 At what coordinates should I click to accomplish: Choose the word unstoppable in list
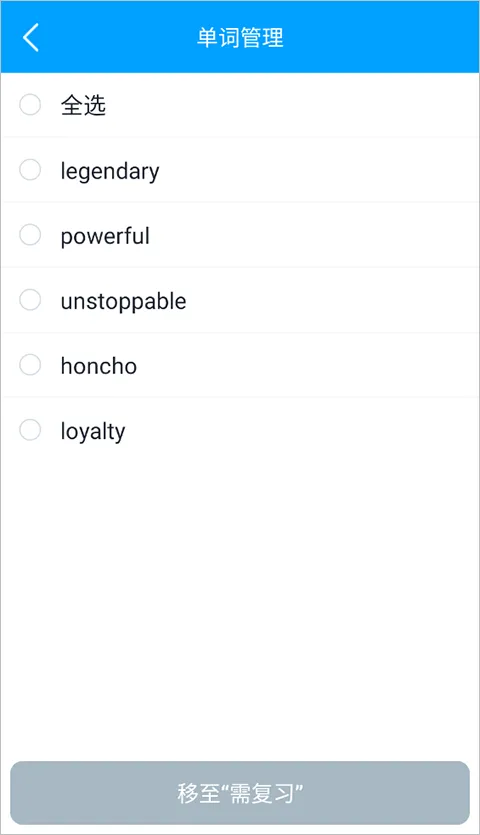coord(124,301)
